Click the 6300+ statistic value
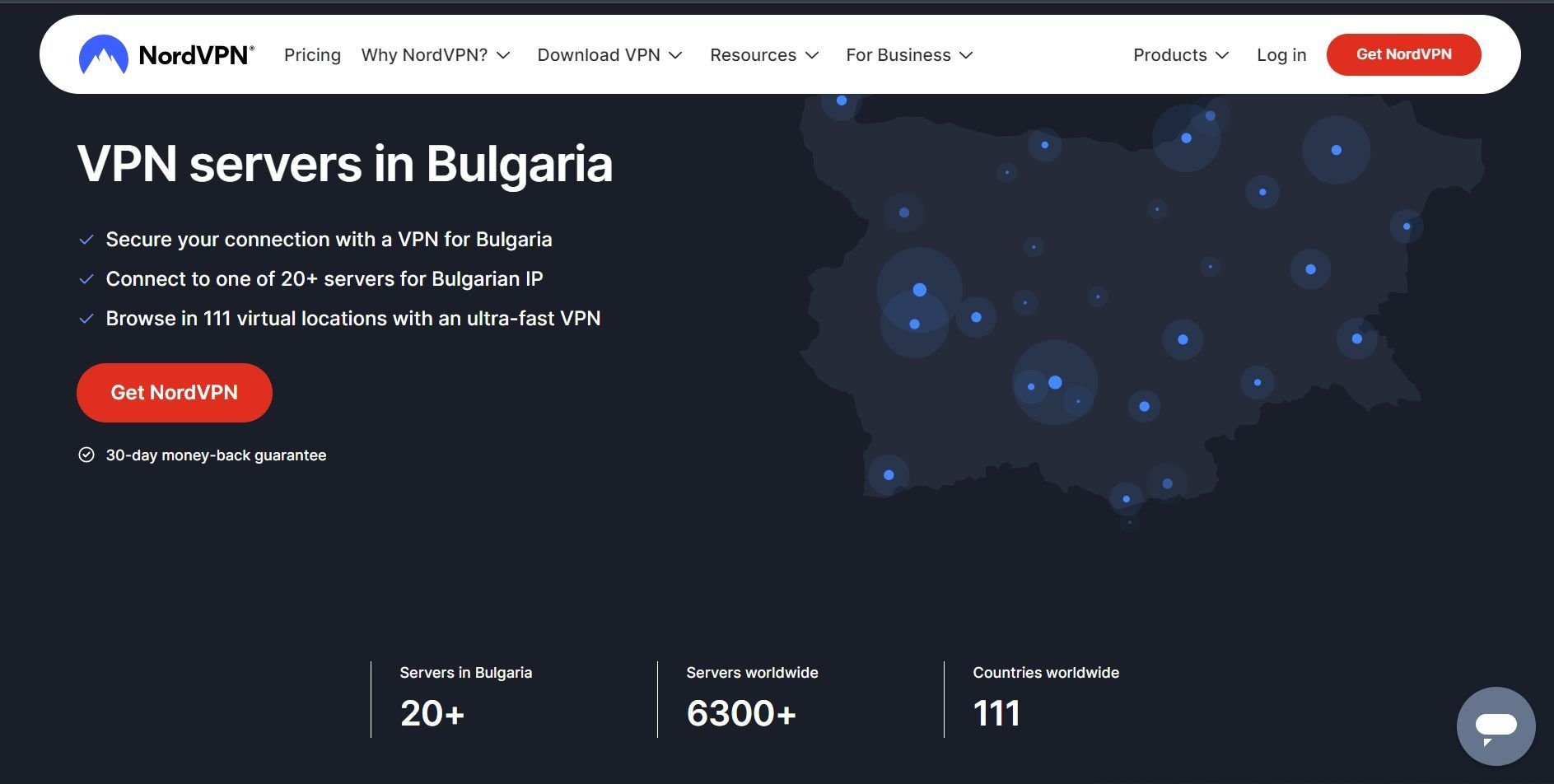Viewport: 1554px width, 784px height. (x=741, y=713)
